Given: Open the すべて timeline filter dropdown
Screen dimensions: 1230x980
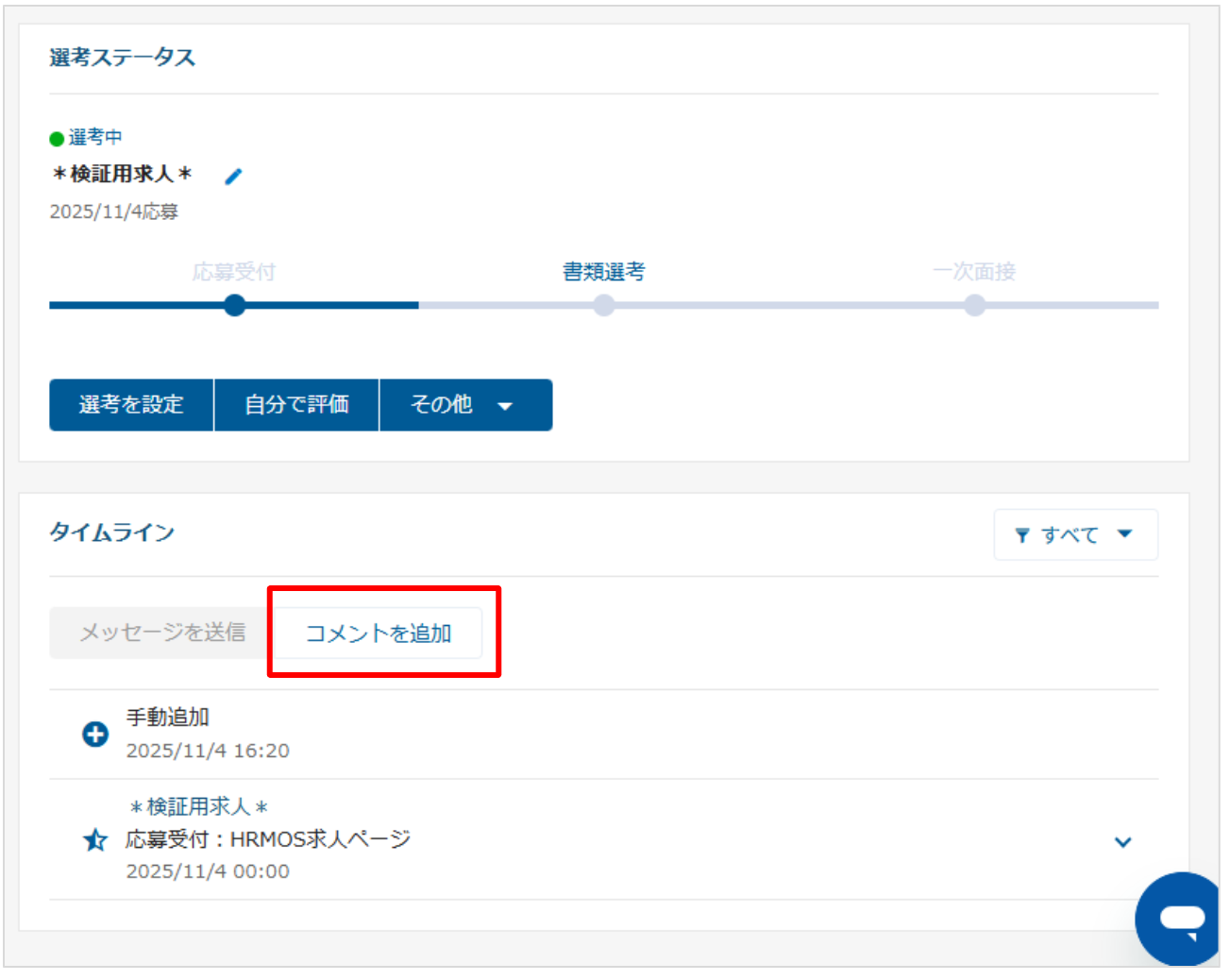Looking at the screenshot, I should point(1075,535).
